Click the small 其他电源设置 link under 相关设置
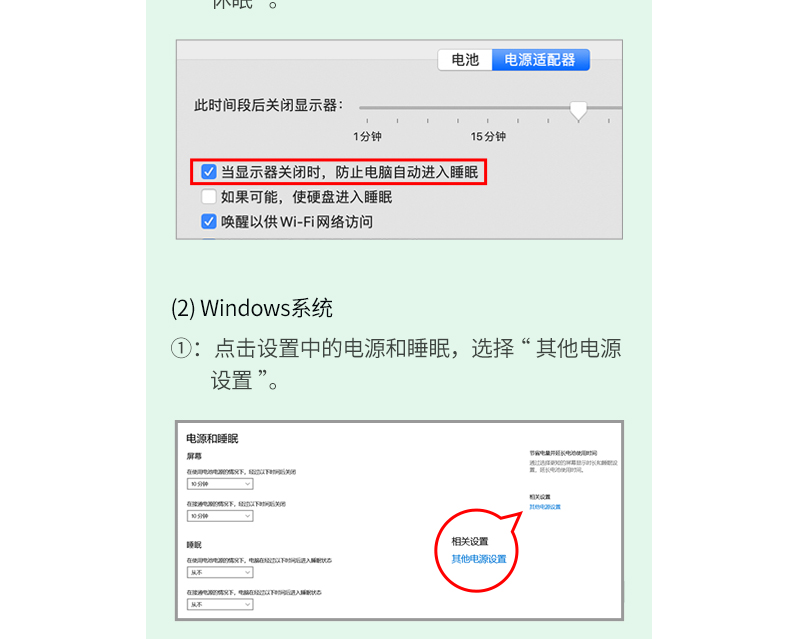790x639 pixels. coord(545,507)
